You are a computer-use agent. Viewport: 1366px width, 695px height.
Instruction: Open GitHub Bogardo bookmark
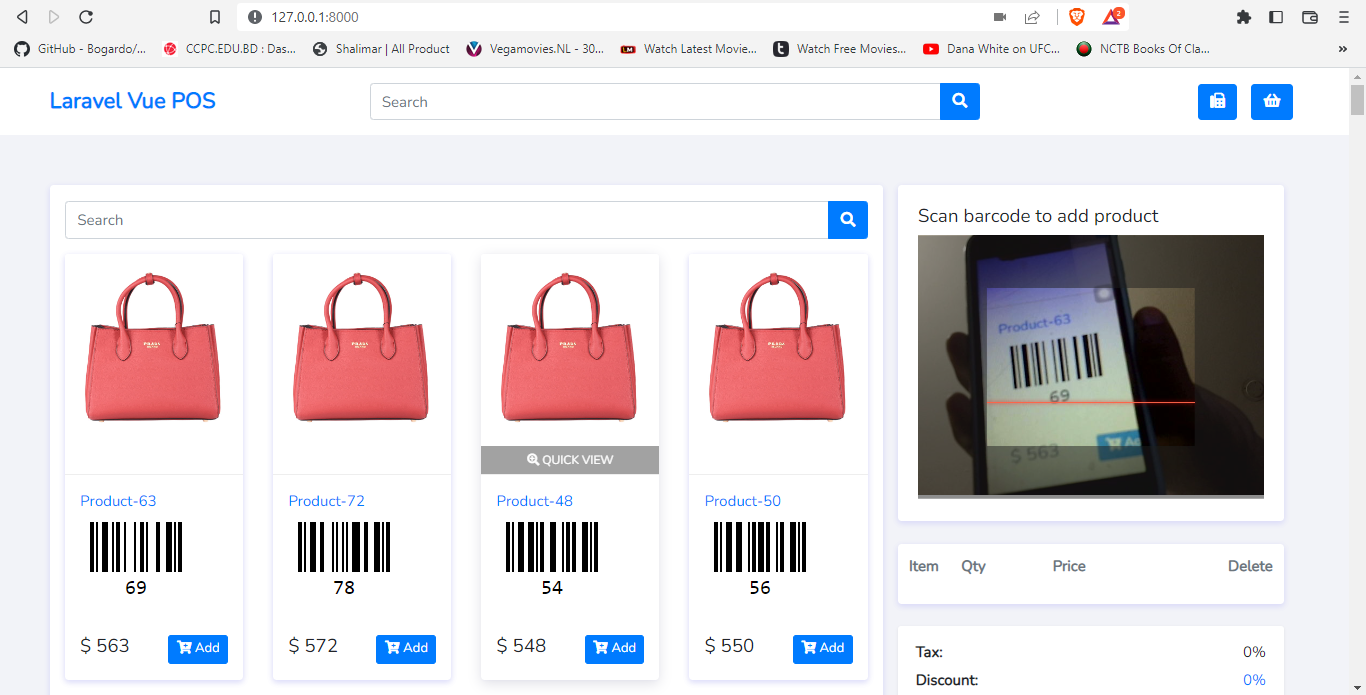pyautogui.click(x=80, y=48)
